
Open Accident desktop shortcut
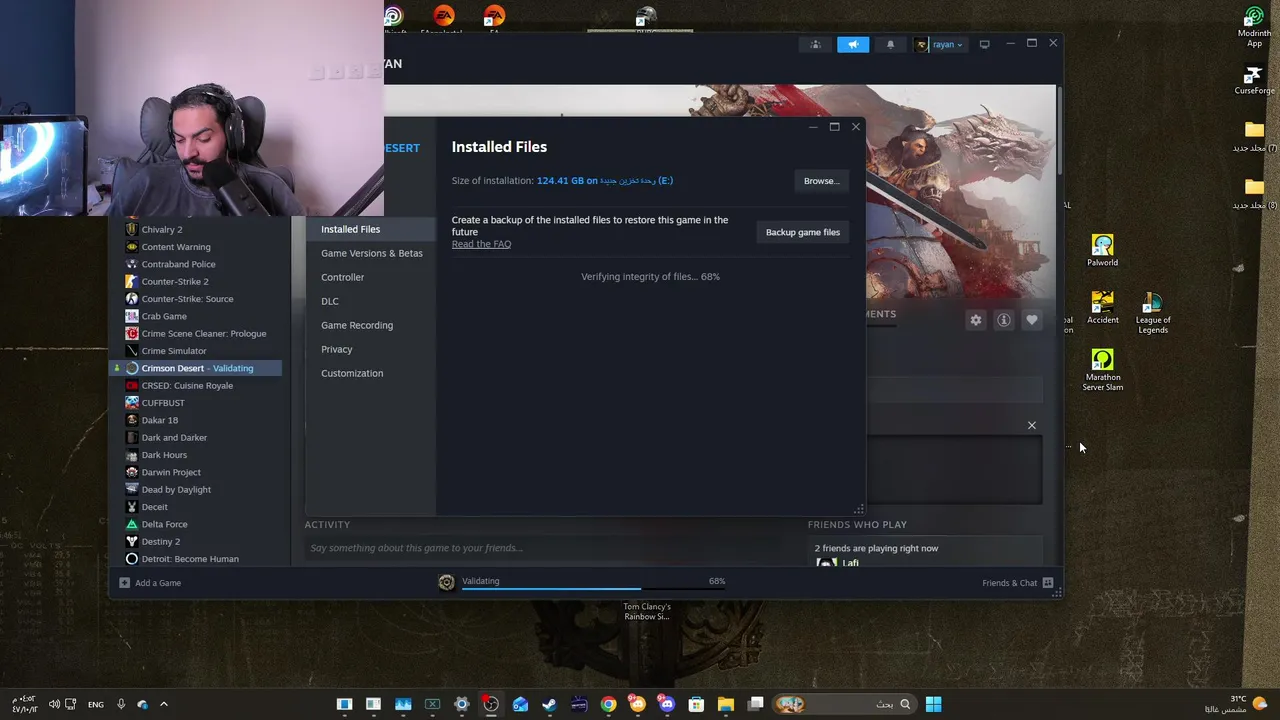(1102, 308)
